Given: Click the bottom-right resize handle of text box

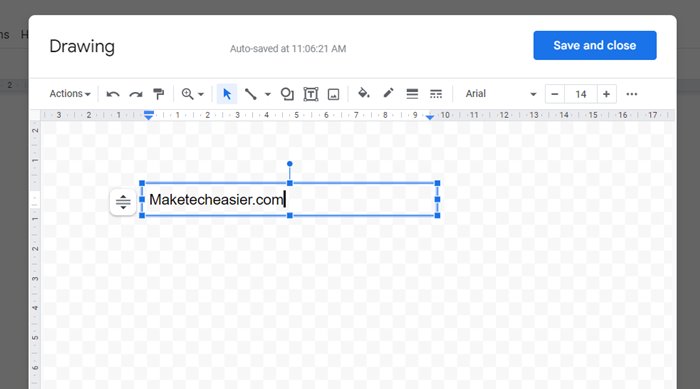Looking at the screenshot, I should click(x=438, y=215).
